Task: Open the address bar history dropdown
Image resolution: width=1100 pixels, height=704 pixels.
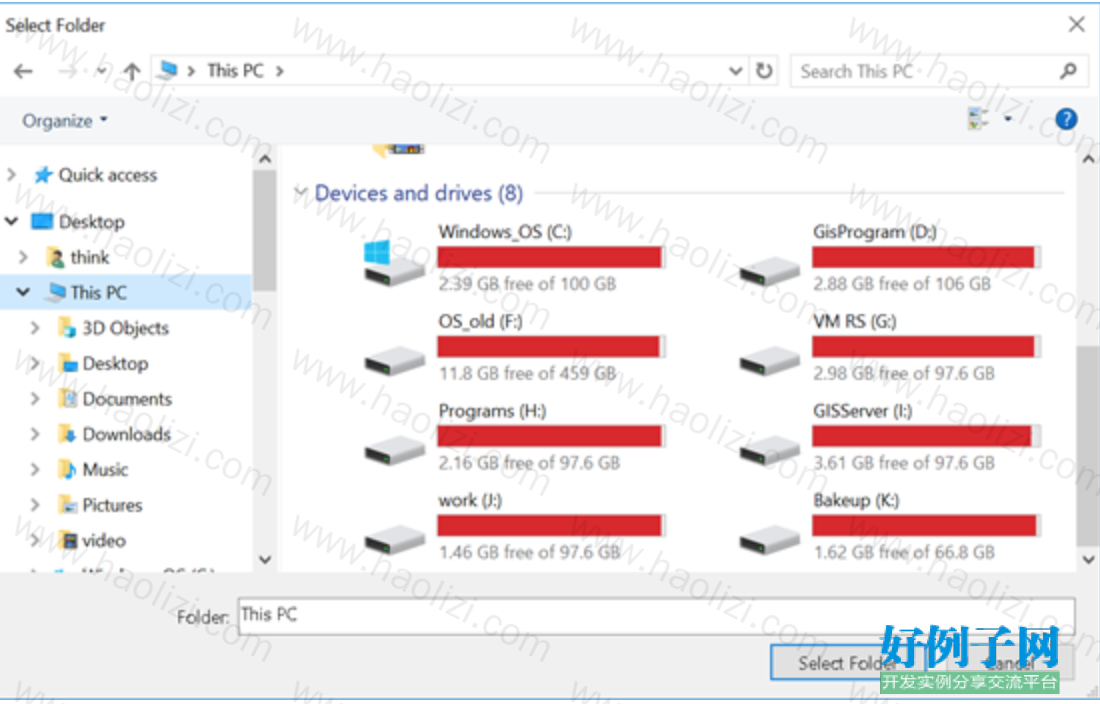Action: 735,71
